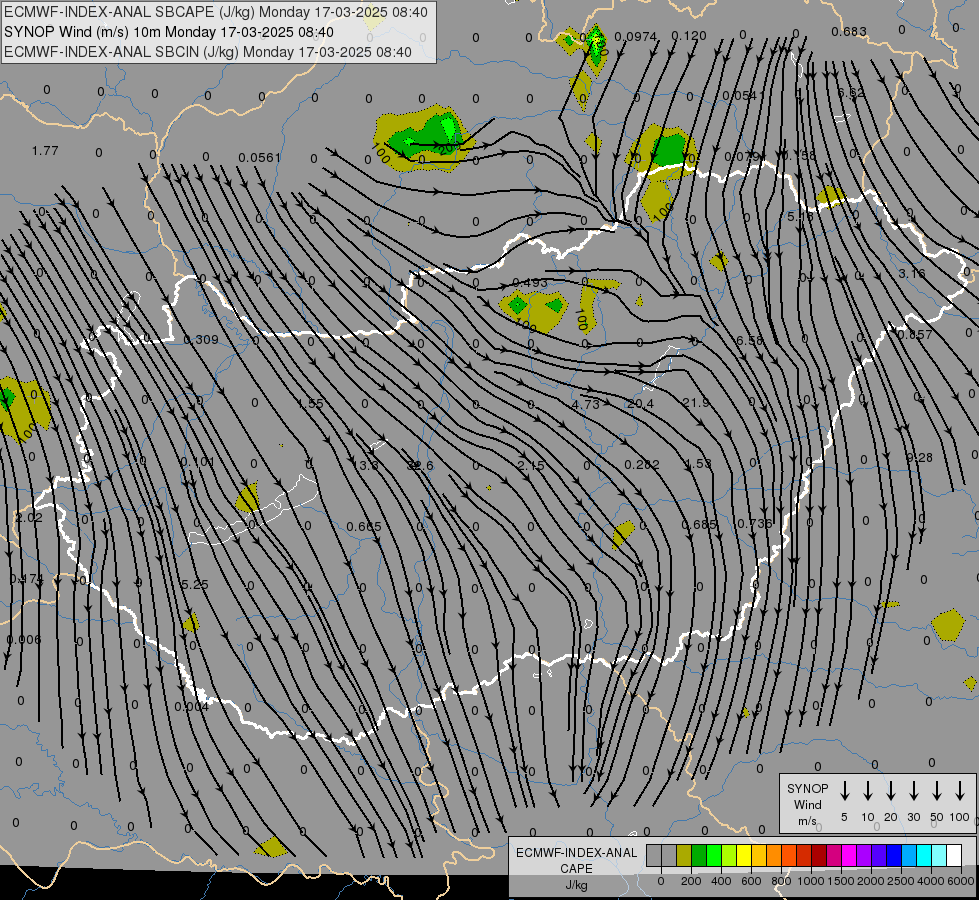Click the wind arrow above the 30 label

(x=913, y=791)
